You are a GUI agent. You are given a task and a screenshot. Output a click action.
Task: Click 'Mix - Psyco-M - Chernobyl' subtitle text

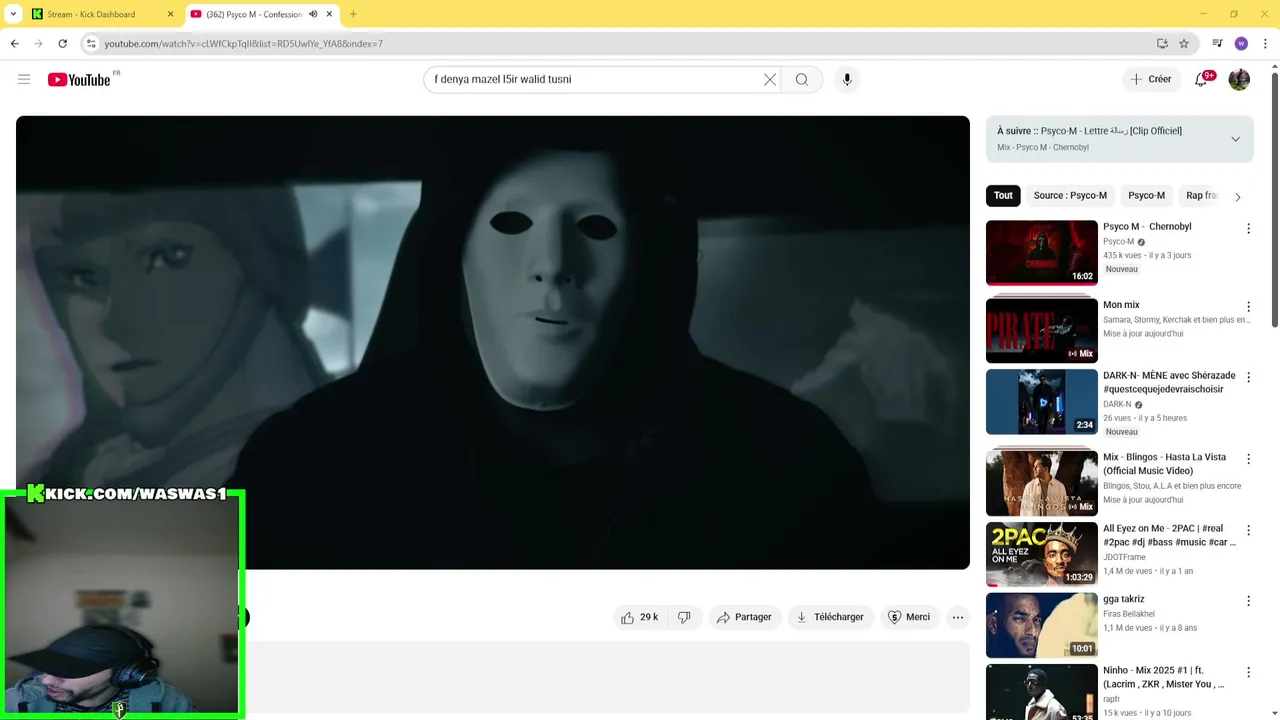(1043, 147)
